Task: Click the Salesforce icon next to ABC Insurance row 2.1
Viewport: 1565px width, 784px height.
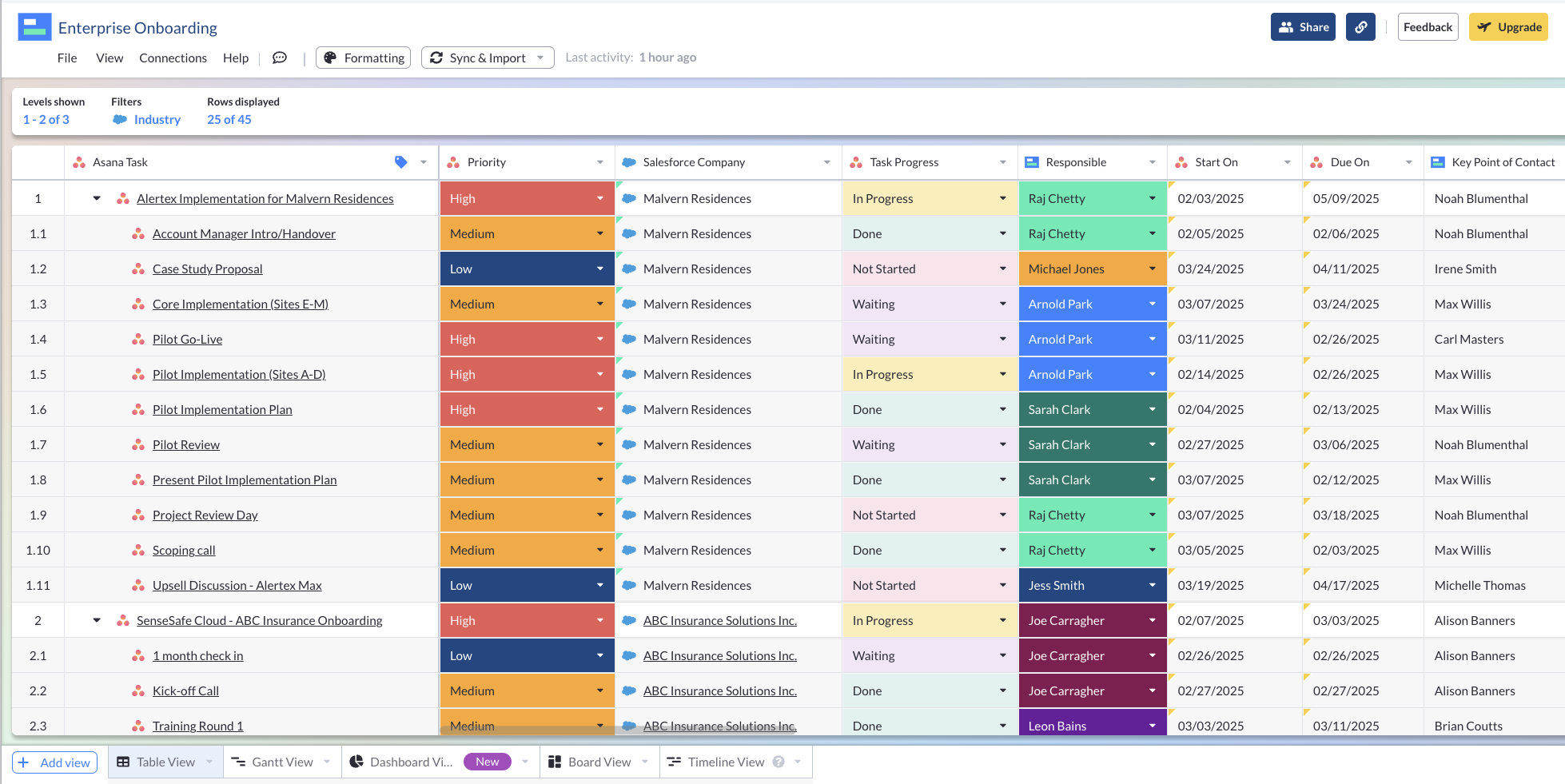Action: click(x=629, y=656)
